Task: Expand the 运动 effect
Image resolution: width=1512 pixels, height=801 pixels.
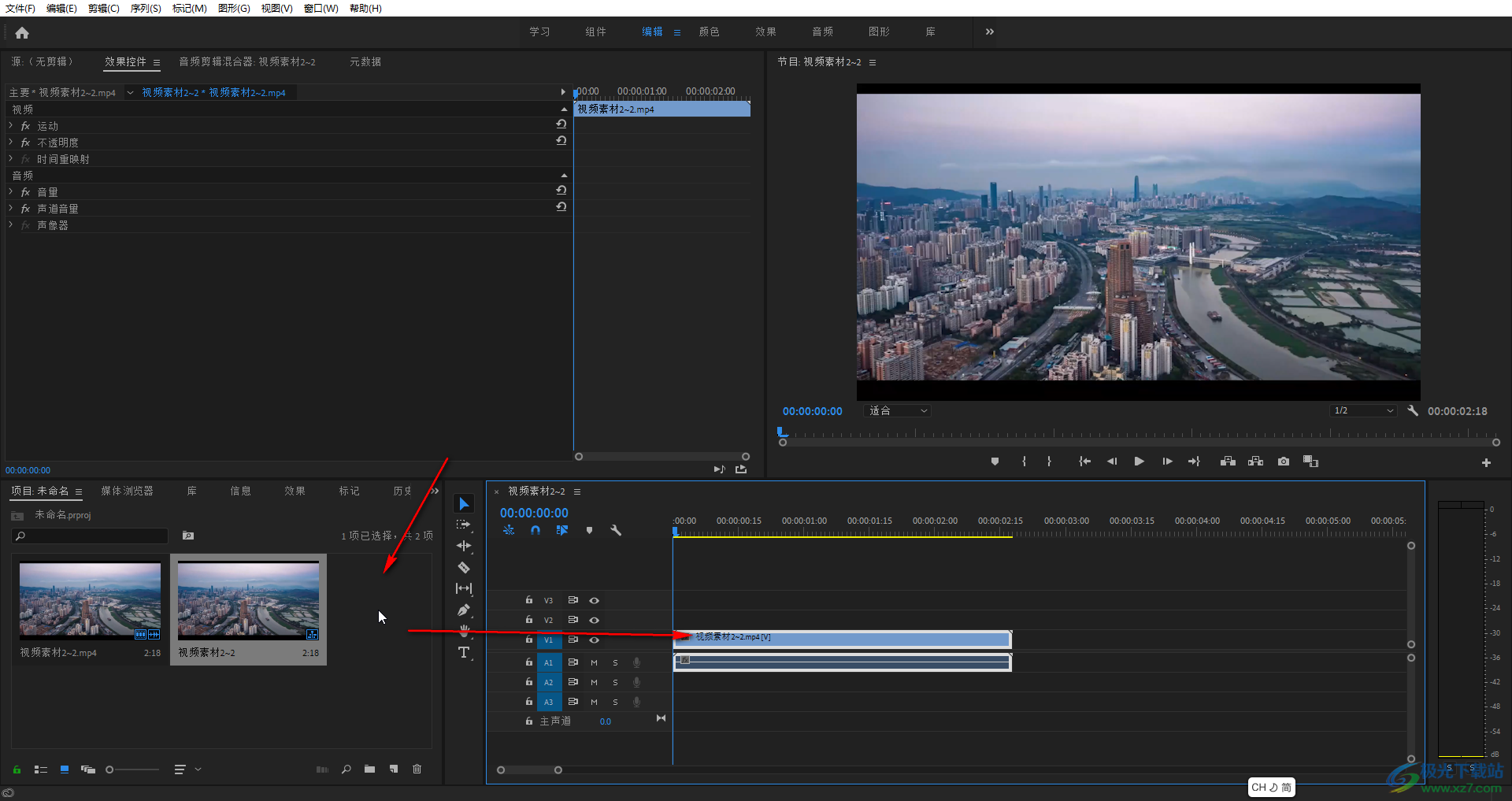Action: (11, 125)
